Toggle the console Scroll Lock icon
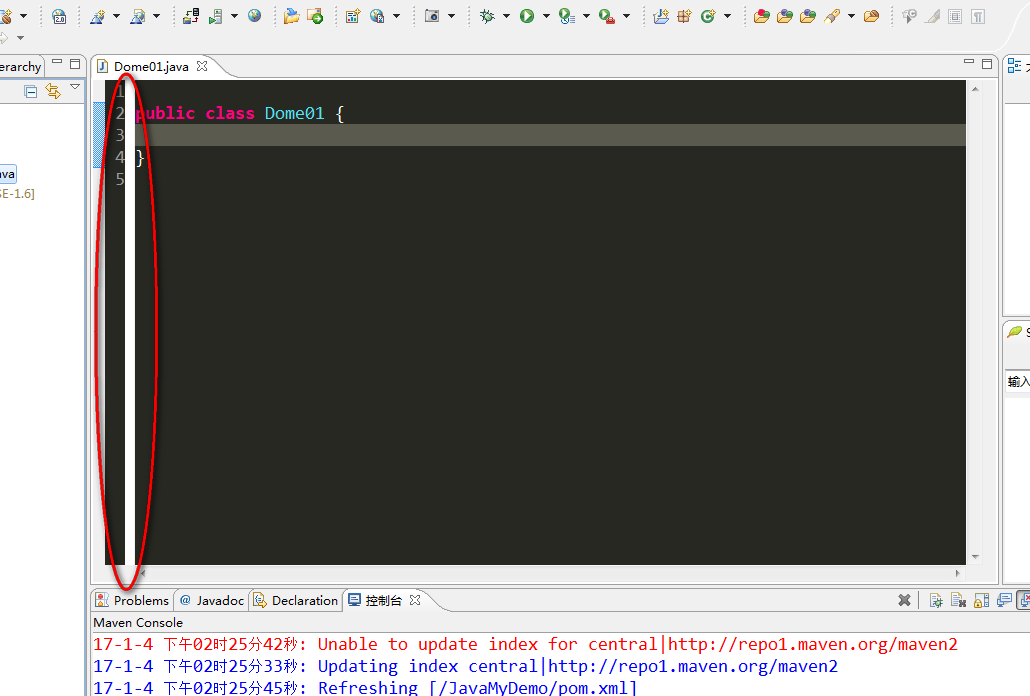Viewport: 1030px width, 696px height. 981,600
